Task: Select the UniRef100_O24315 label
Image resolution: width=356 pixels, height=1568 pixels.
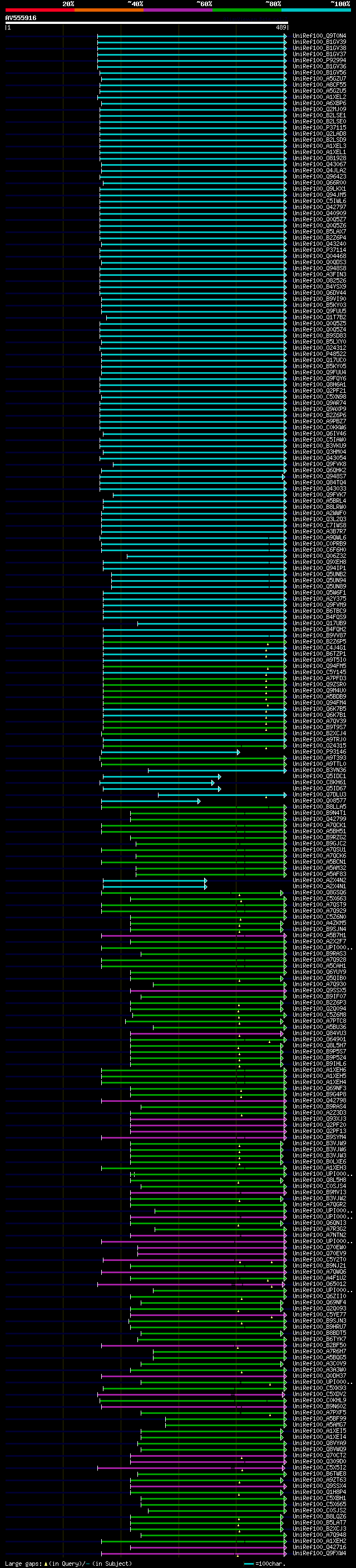Action: pyautogui.click(x=319, y=746)
